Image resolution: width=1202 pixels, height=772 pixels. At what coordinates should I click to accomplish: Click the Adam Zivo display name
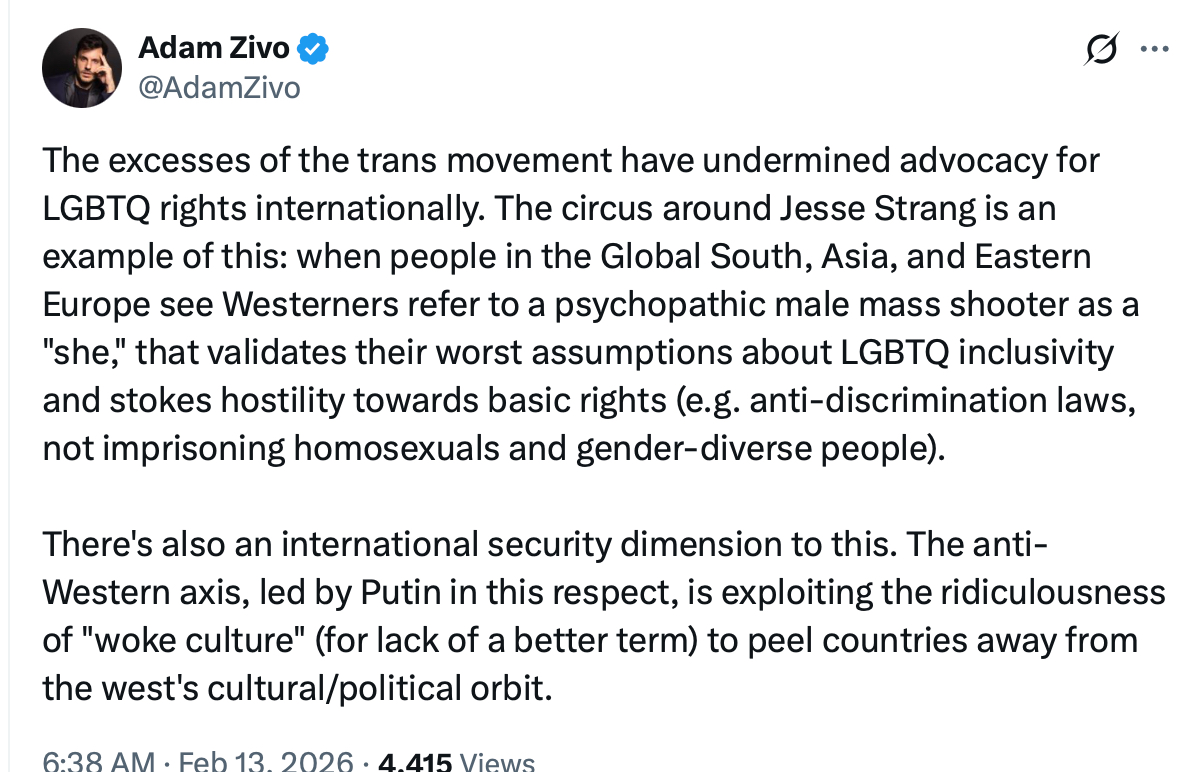coord(213,47)
